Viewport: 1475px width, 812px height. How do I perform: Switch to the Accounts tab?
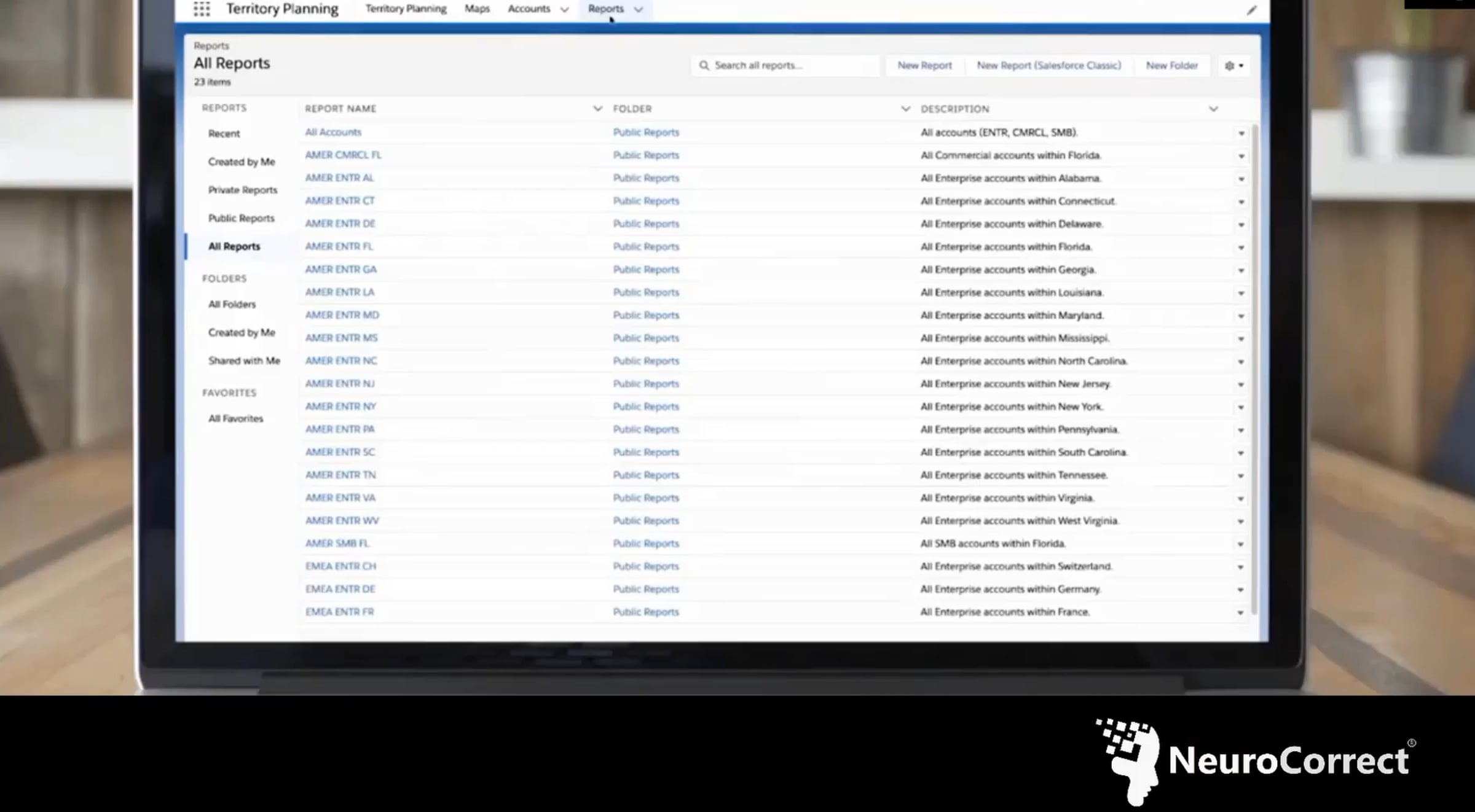pyautogui.click(x=529, y=9)
